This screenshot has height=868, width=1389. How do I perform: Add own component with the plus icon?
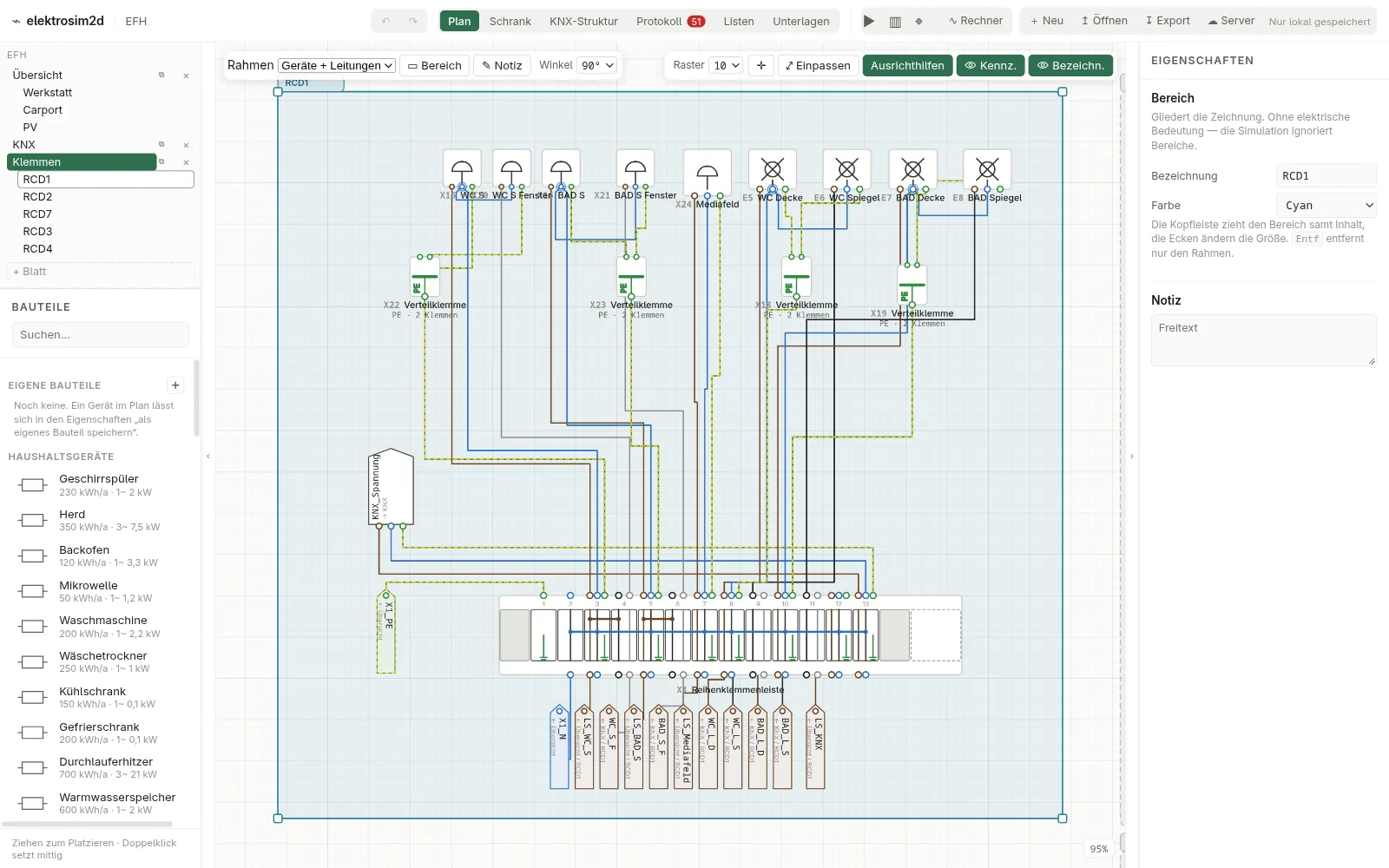(175, 385)
